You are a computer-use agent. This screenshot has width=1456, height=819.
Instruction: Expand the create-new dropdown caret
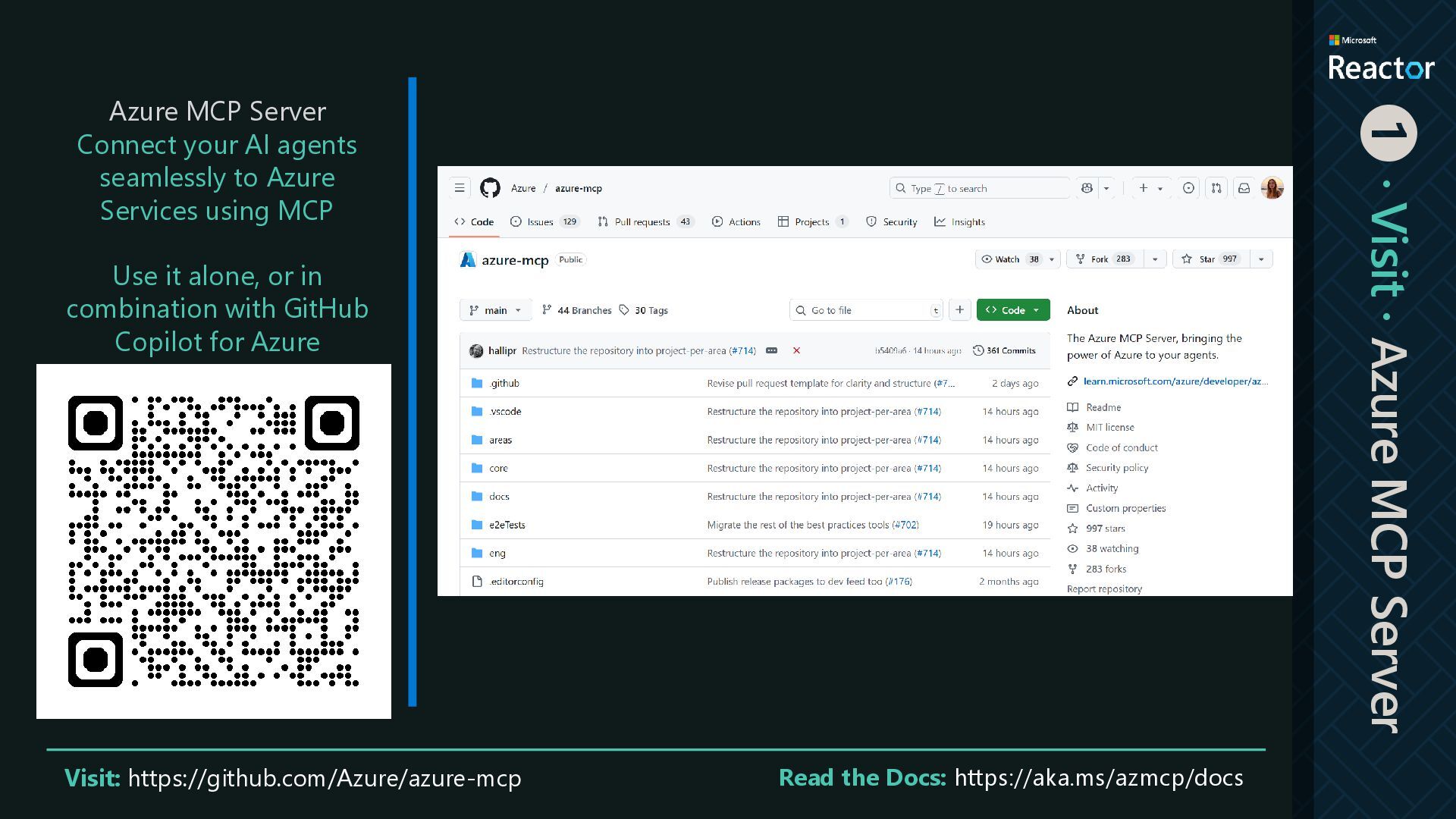pos(1160,188)
